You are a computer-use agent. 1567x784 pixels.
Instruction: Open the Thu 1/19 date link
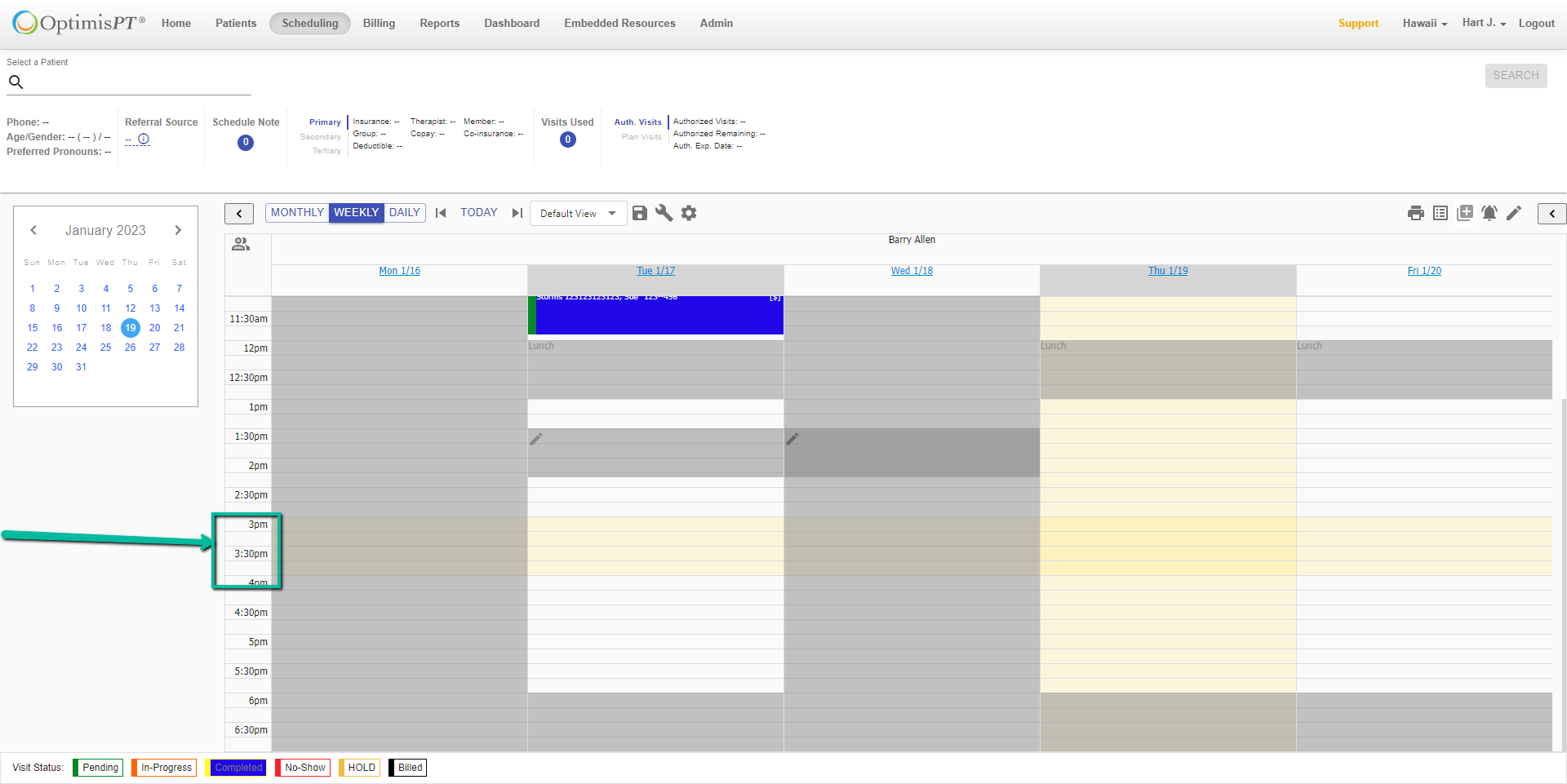coord(1168,270)
